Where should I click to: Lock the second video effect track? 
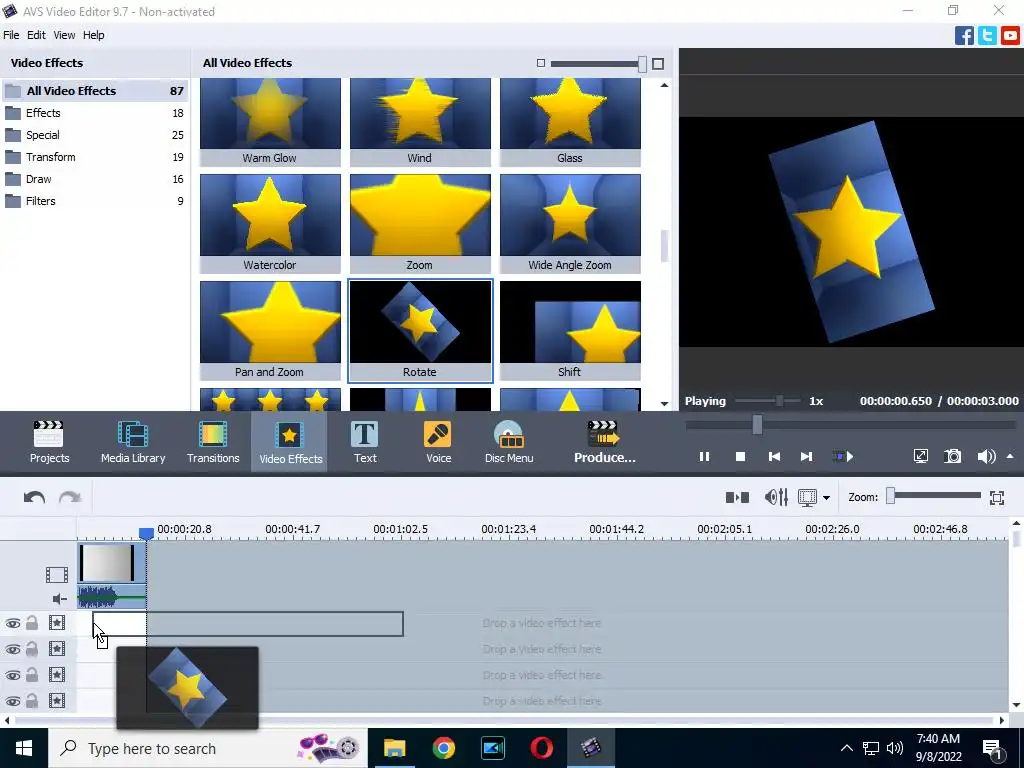click(31, 648)
